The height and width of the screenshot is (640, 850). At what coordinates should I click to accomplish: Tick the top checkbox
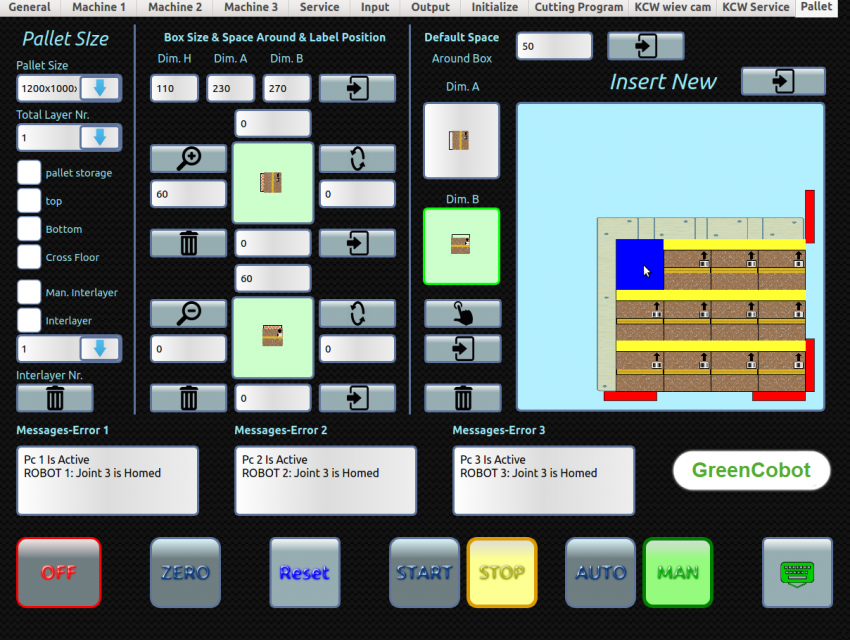(x=29, y=201)
